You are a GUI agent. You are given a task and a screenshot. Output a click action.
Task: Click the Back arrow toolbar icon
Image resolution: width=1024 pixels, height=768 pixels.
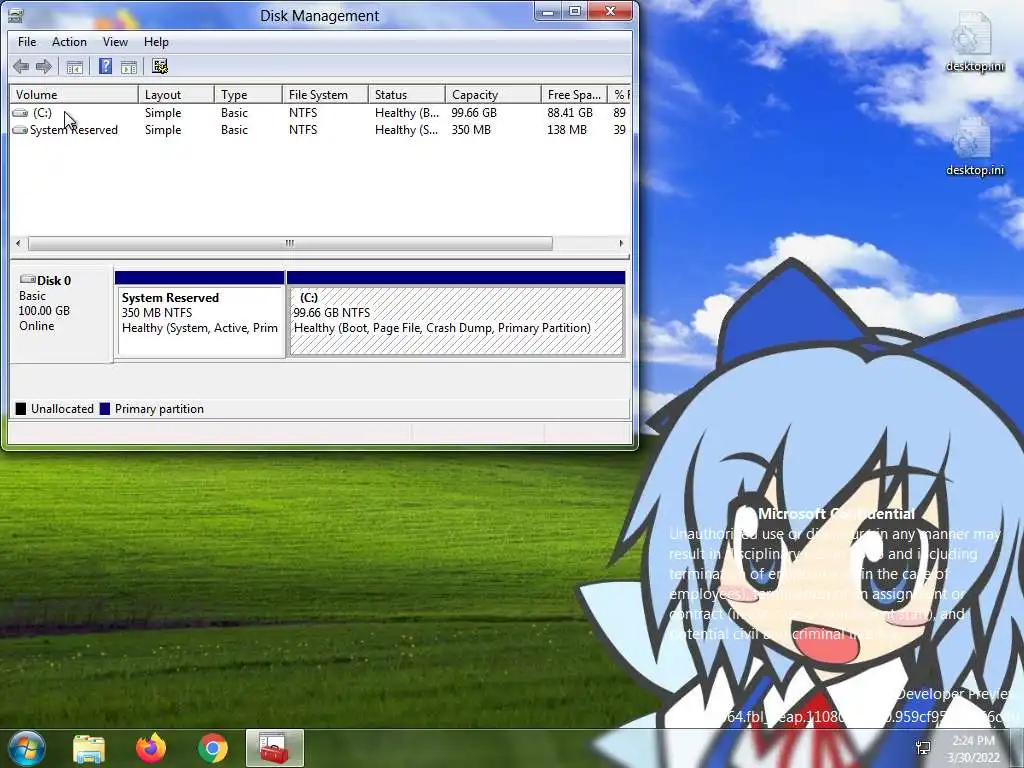[21, 66]
